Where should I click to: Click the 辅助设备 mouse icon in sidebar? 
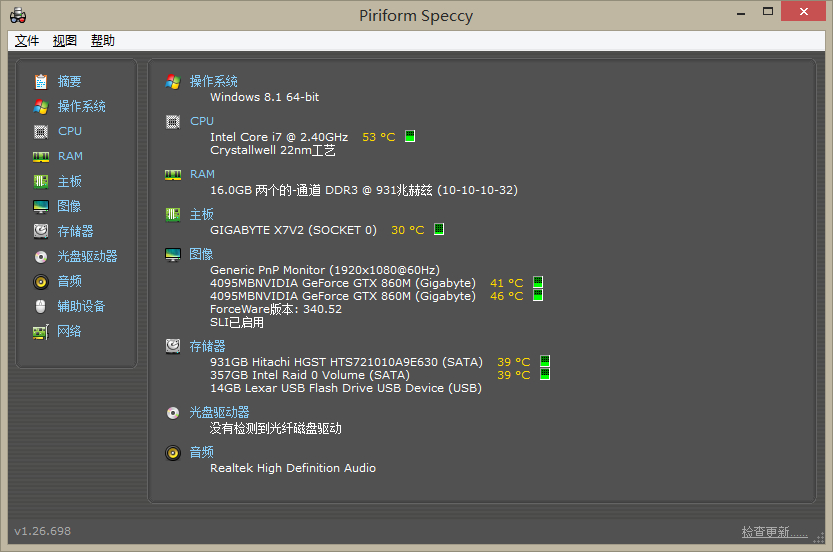pyautogui.click(x=41, y=307)
